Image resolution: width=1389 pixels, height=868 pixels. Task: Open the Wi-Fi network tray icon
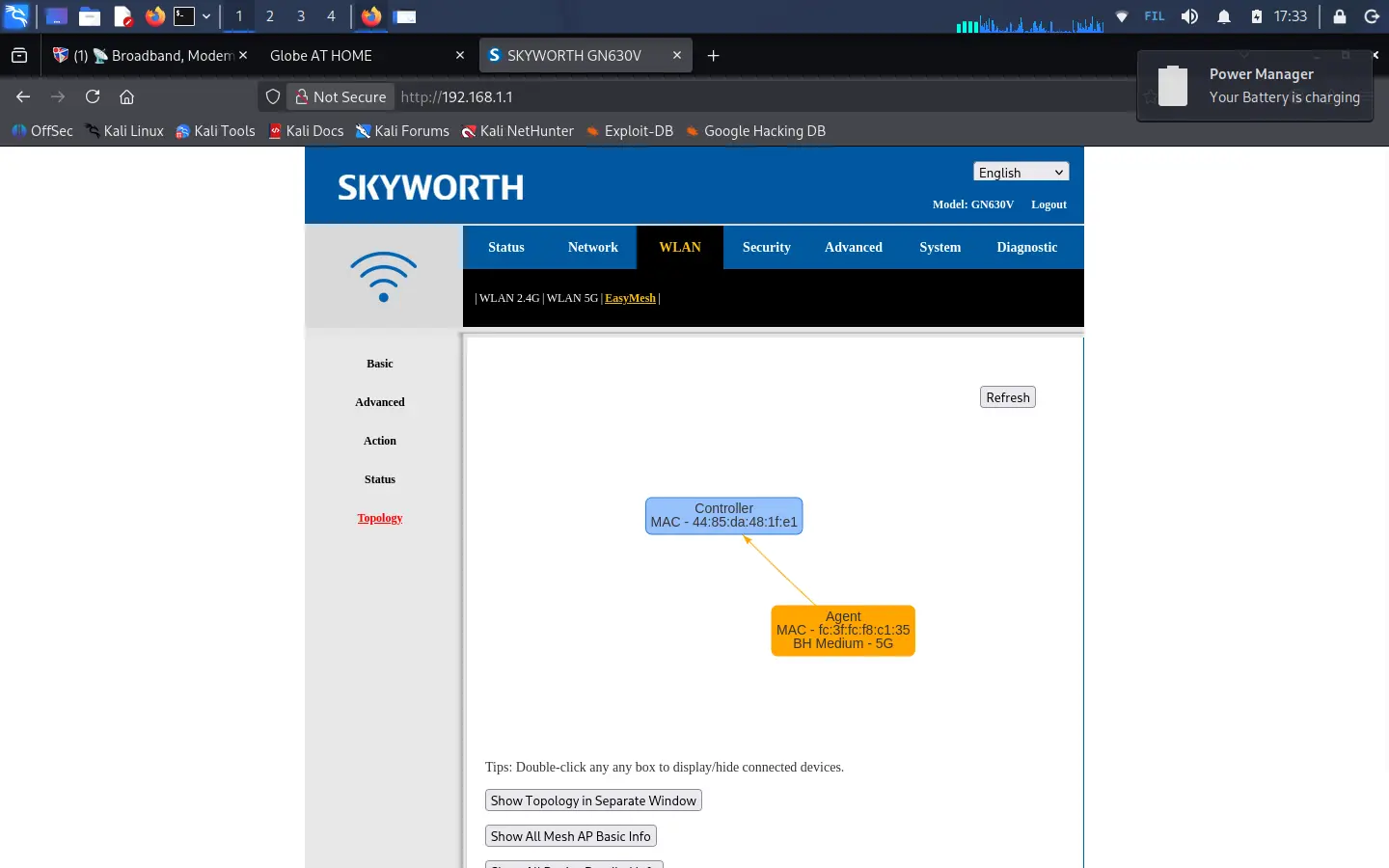click(x=1122, y=16)
